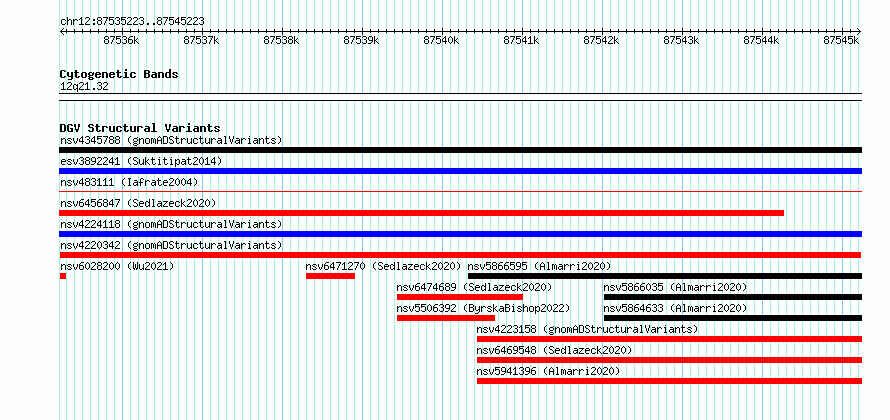This screenshot has height=420, width=890.
Task: Click the red nsv6456847 variant bar
Action: point(422,213)
